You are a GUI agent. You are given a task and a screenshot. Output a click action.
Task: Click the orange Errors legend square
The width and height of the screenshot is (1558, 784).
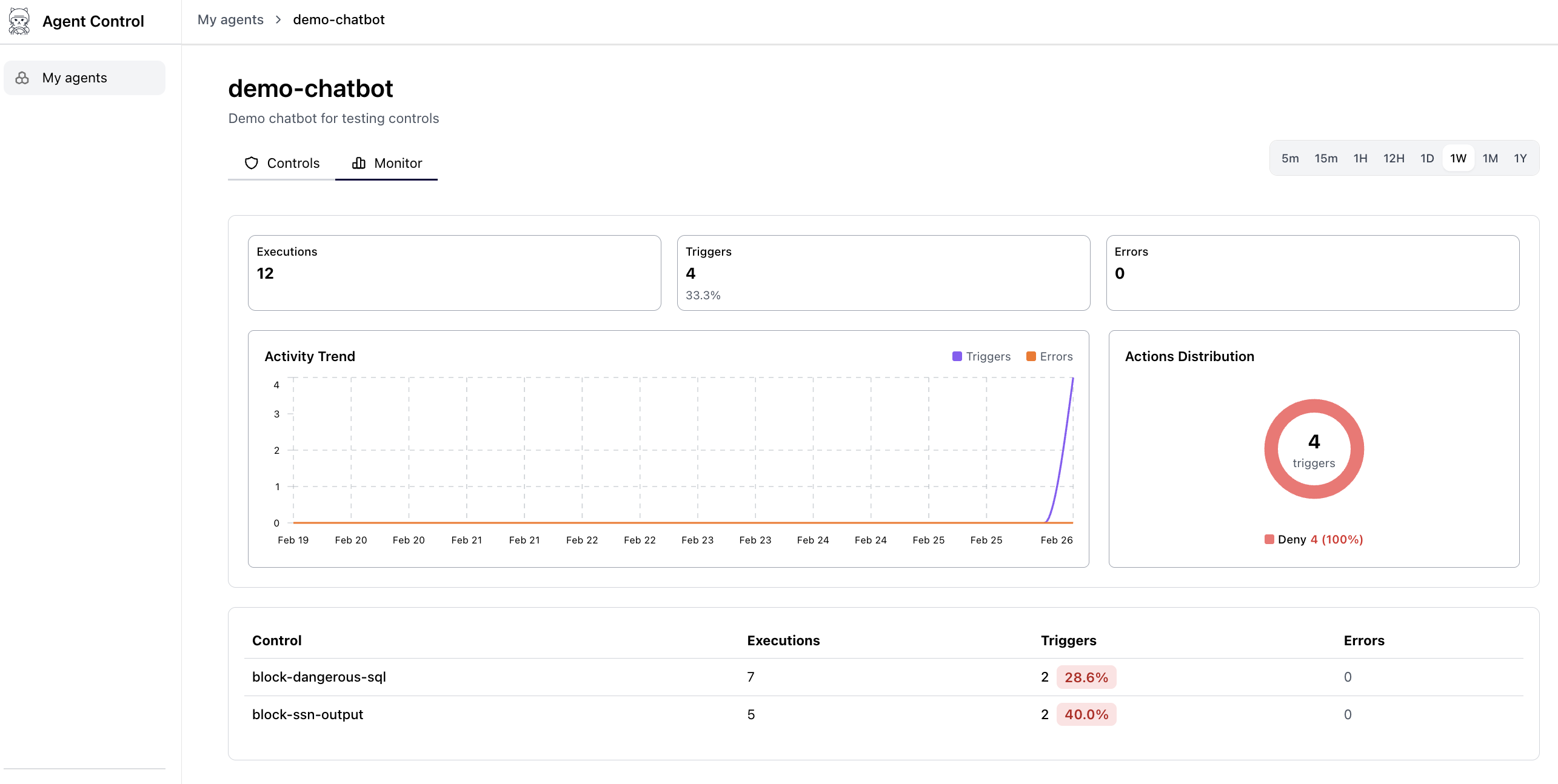[x=1031, y=356]
